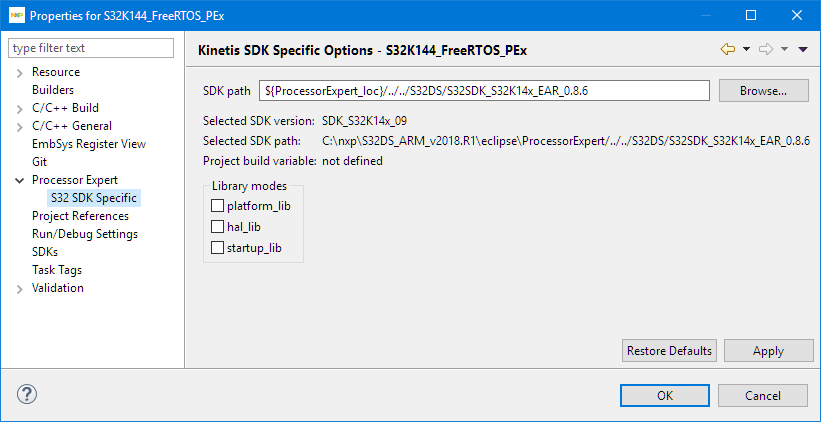Collapse the Processor Expert node
821x422 pixels.
pos(19,180)
